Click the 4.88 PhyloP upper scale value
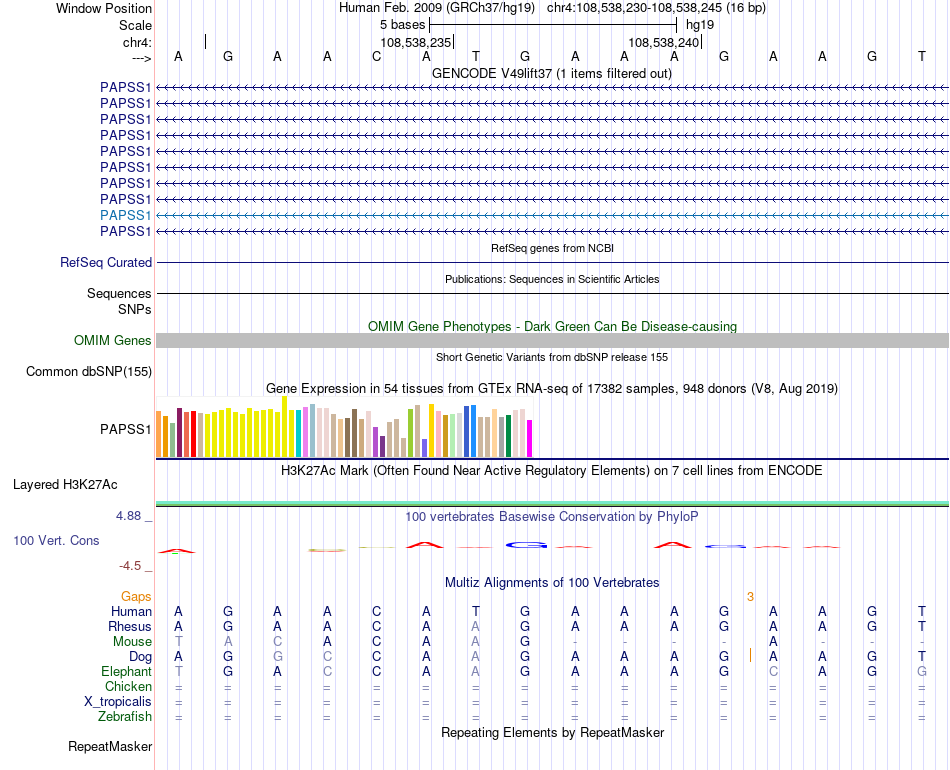This screenshot has height=770, width=950. point(128,516)
